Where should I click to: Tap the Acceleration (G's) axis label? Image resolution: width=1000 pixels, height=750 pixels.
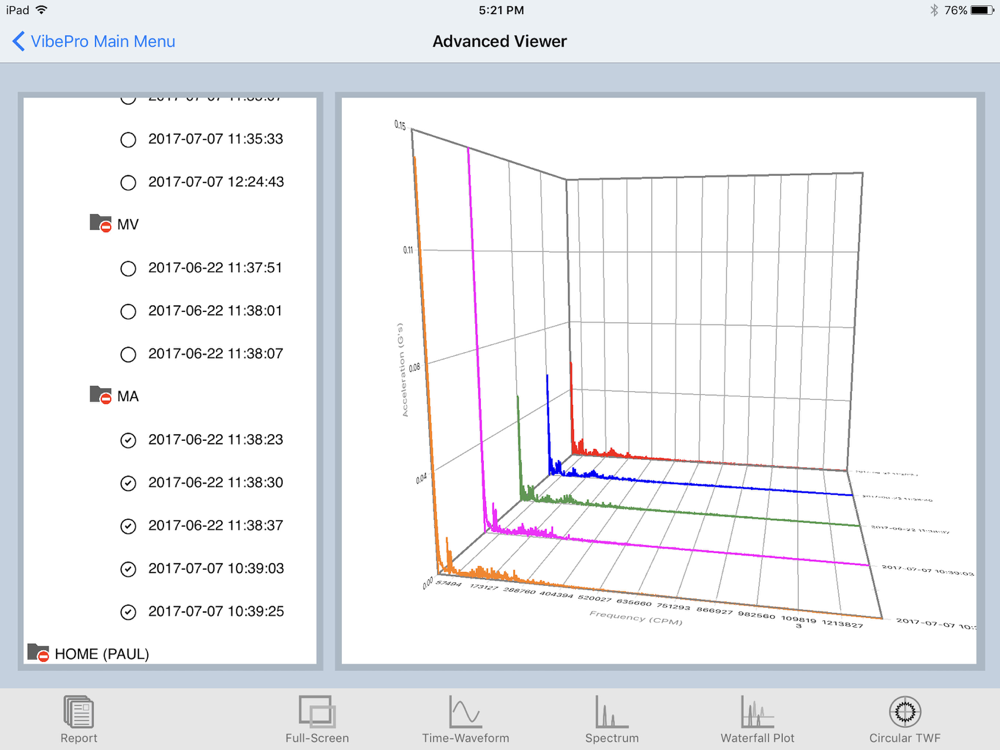point(402,370)
